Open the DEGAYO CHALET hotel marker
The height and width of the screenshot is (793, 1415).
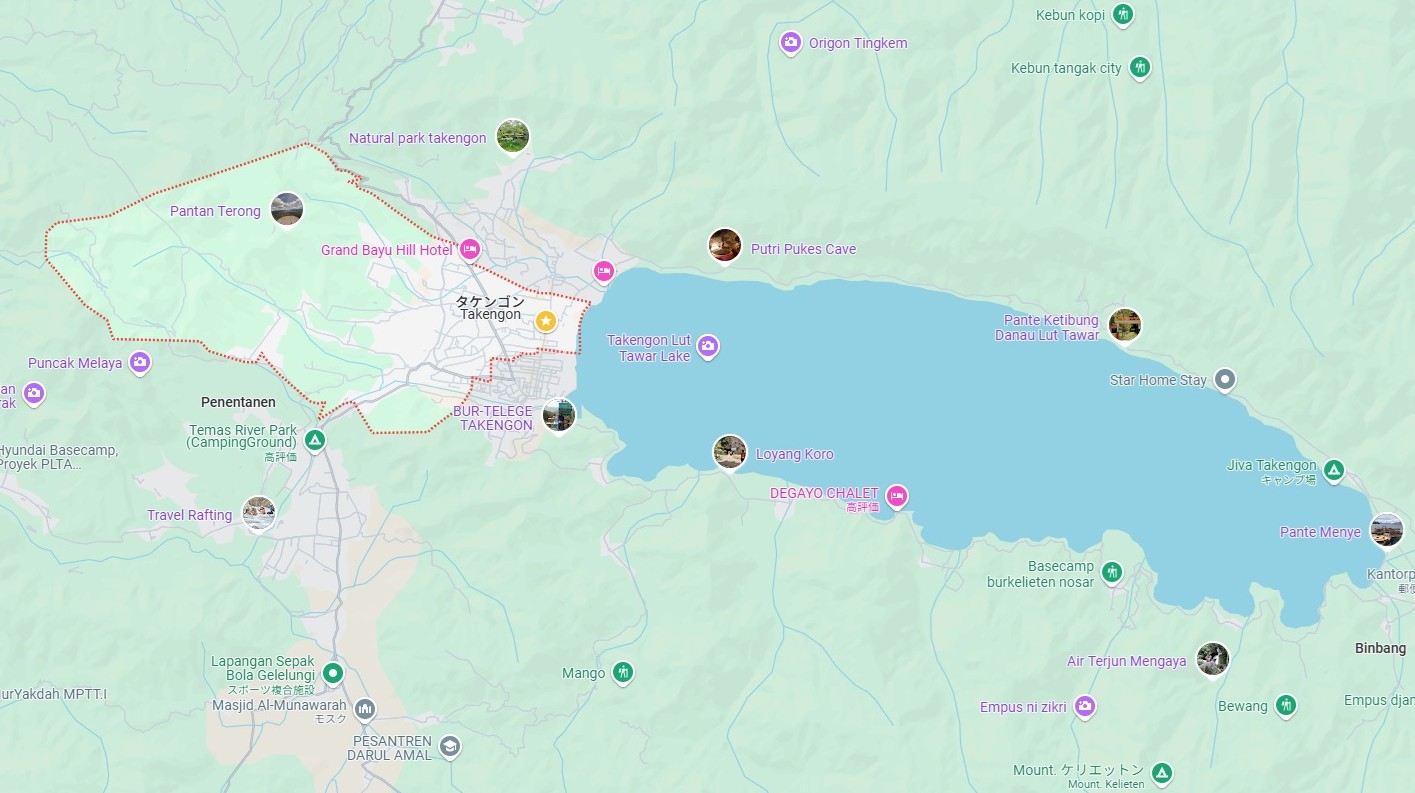pos(897,495)
